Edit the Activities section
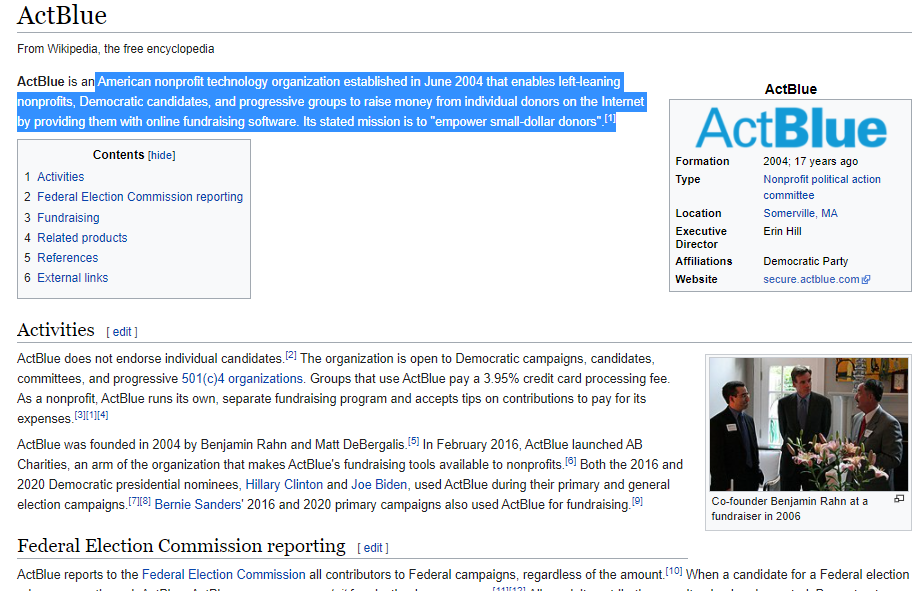The width and height of the screenshot is (916, 591). [x=122, y=332]
